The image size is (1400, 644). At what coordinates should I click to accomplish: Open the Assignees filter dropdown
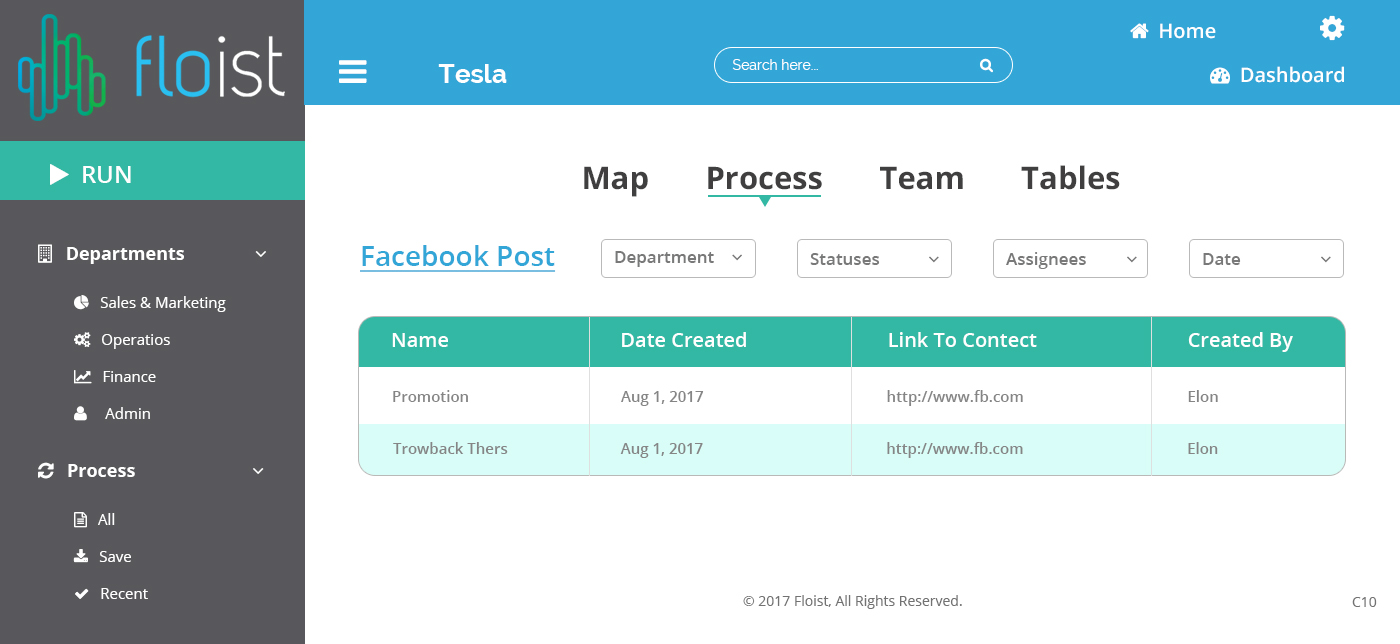(x=1070, y=259)
